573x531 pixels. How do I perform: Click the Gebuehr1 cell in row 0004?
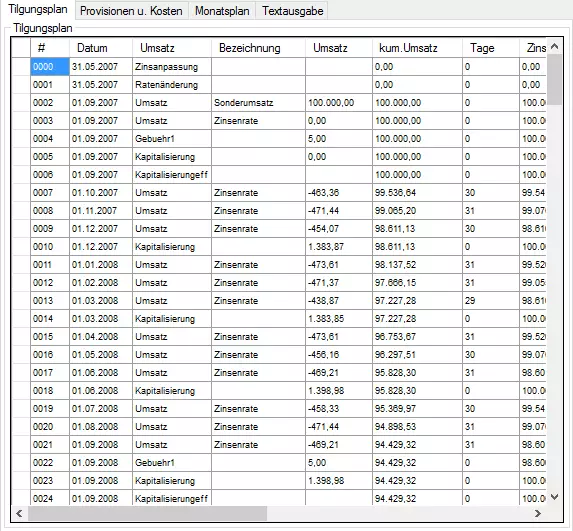click(172, 139)
